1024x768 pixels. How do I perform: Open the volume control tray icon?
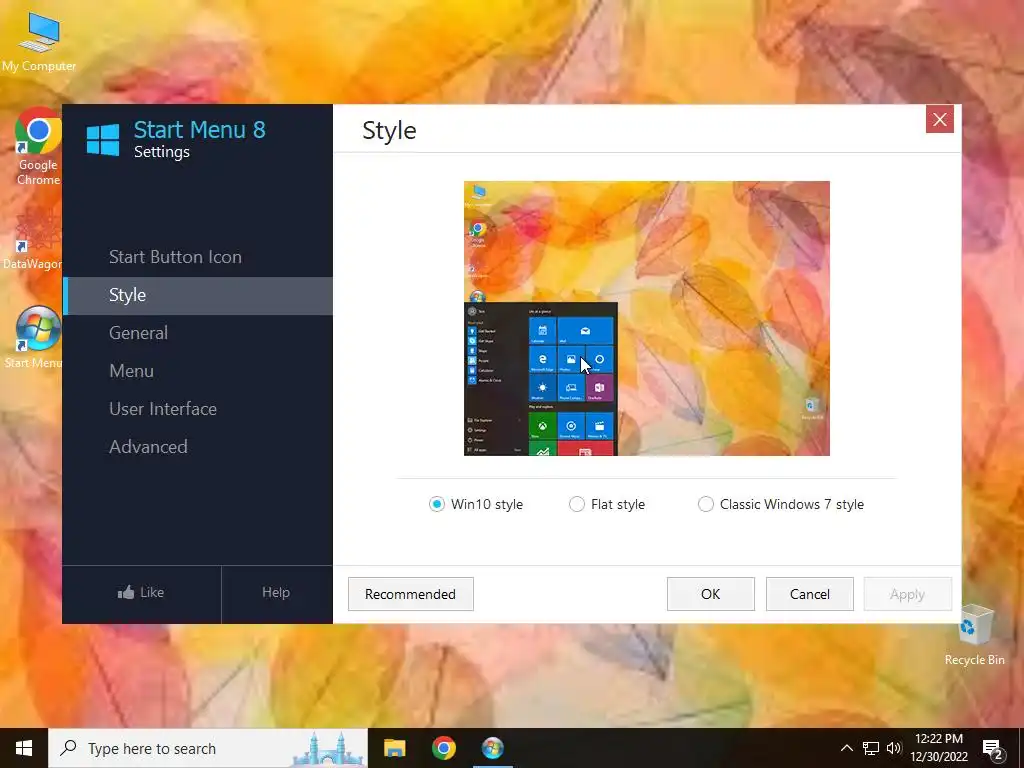(894, 748)
